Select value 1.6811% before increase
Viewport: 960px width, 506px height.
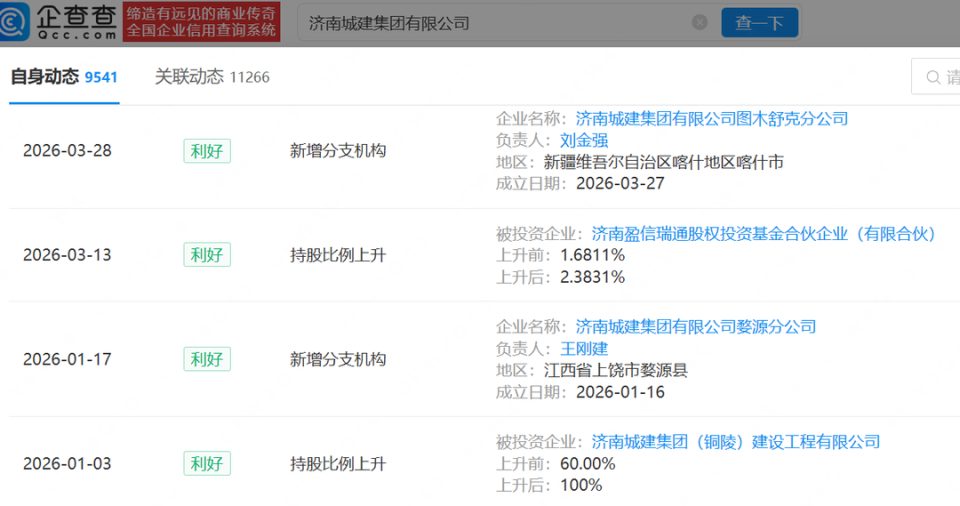pyautogui.click(x=592, y=255)
